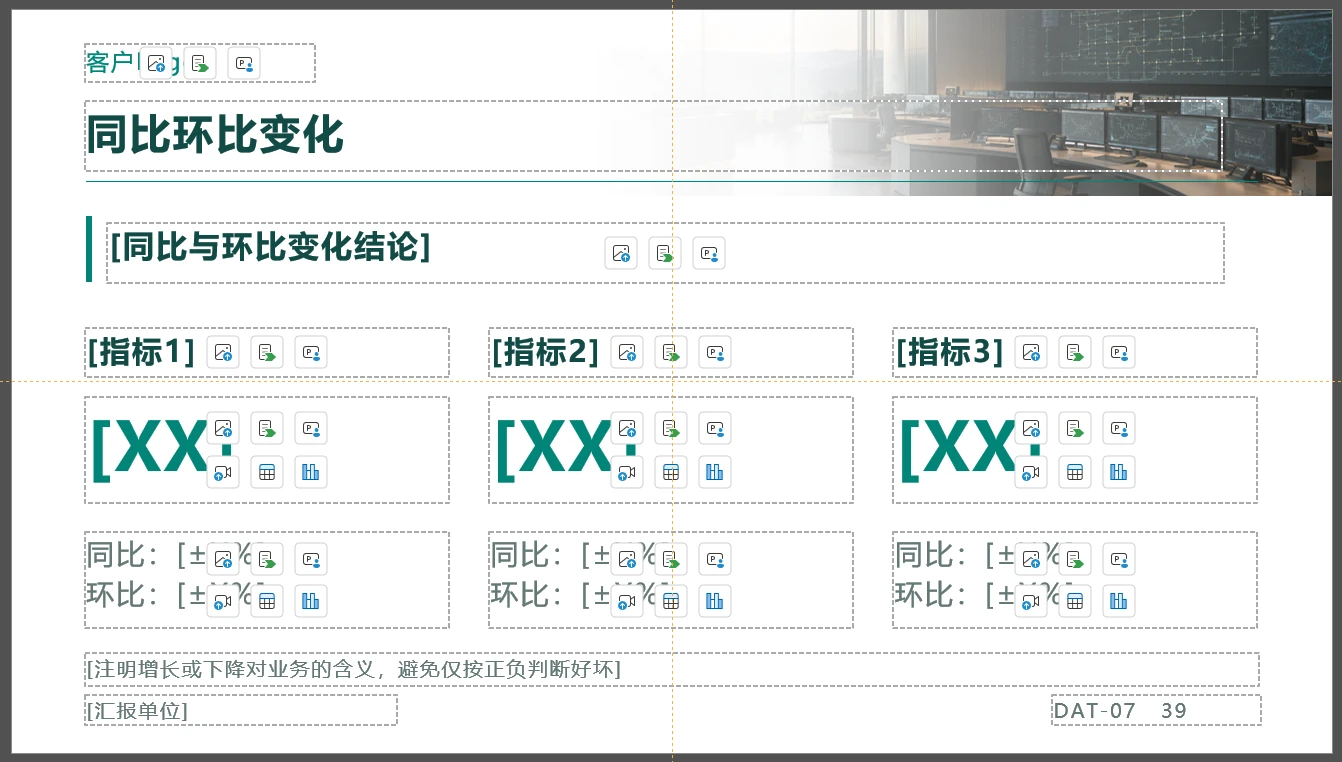Click the green-arrow document icon in [XX] under [指标3]
This screenshot has height=762, width=1342.
(x=1075, y=428)
